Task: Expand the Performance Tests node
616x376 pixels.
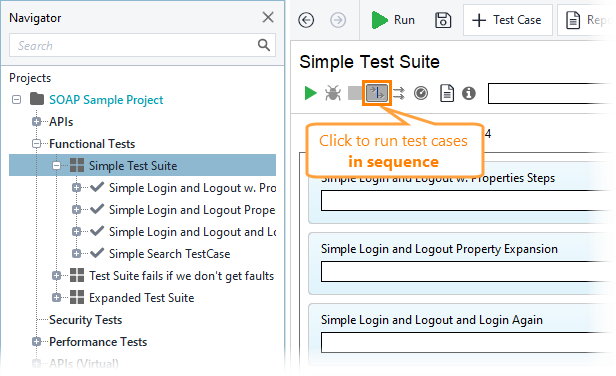Action: (x=37, y=342)
